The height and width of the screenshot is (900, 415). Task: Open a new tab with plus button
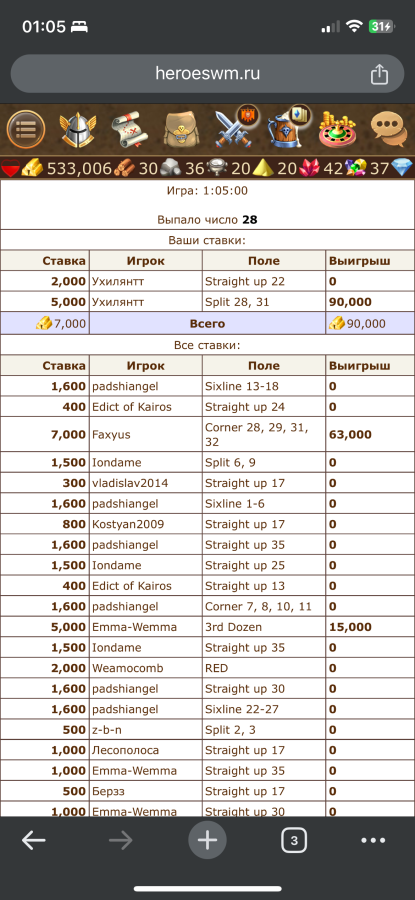(x=207, y=840)
